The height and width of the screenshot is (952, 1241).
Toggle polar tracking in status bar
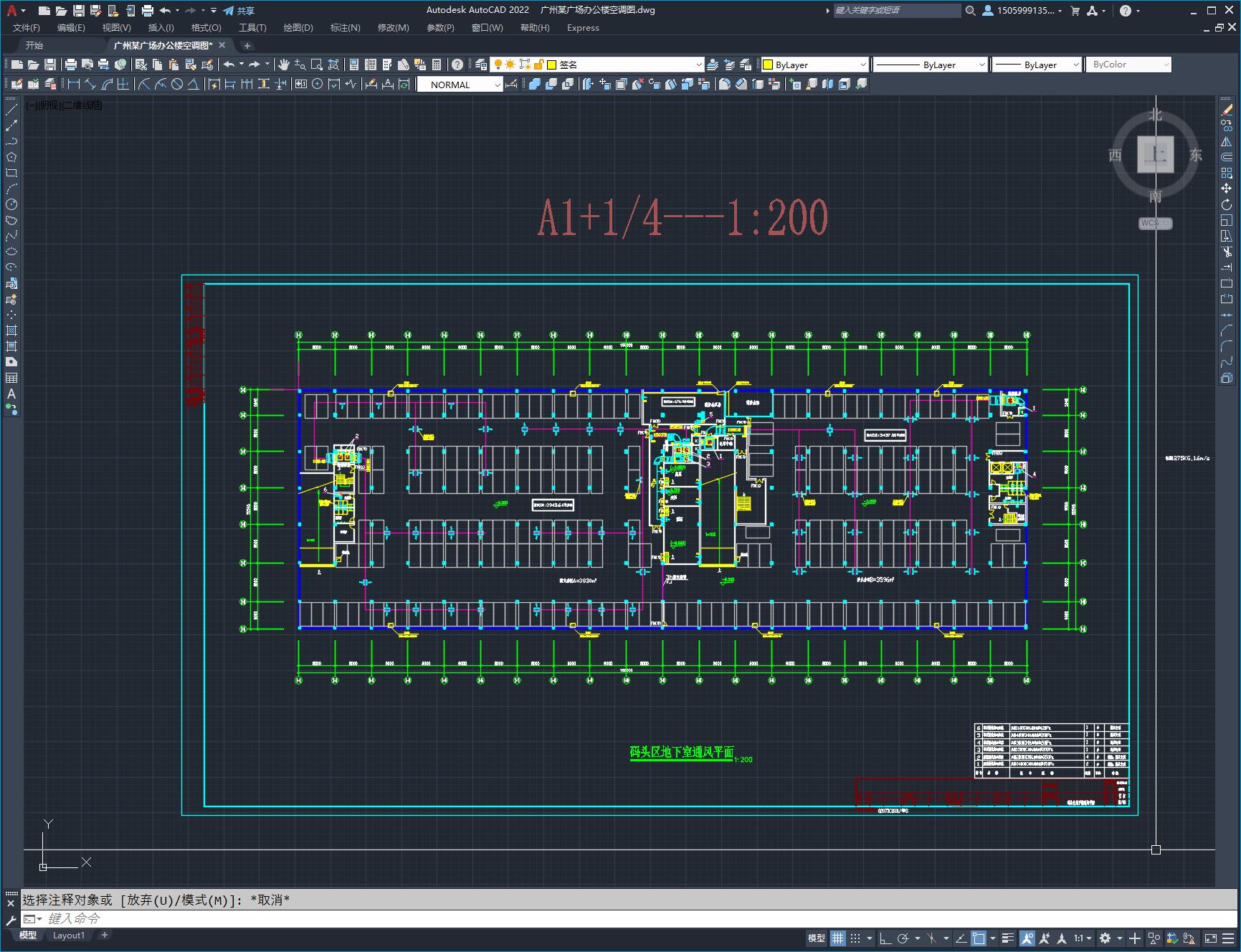(x=903, y=938)
